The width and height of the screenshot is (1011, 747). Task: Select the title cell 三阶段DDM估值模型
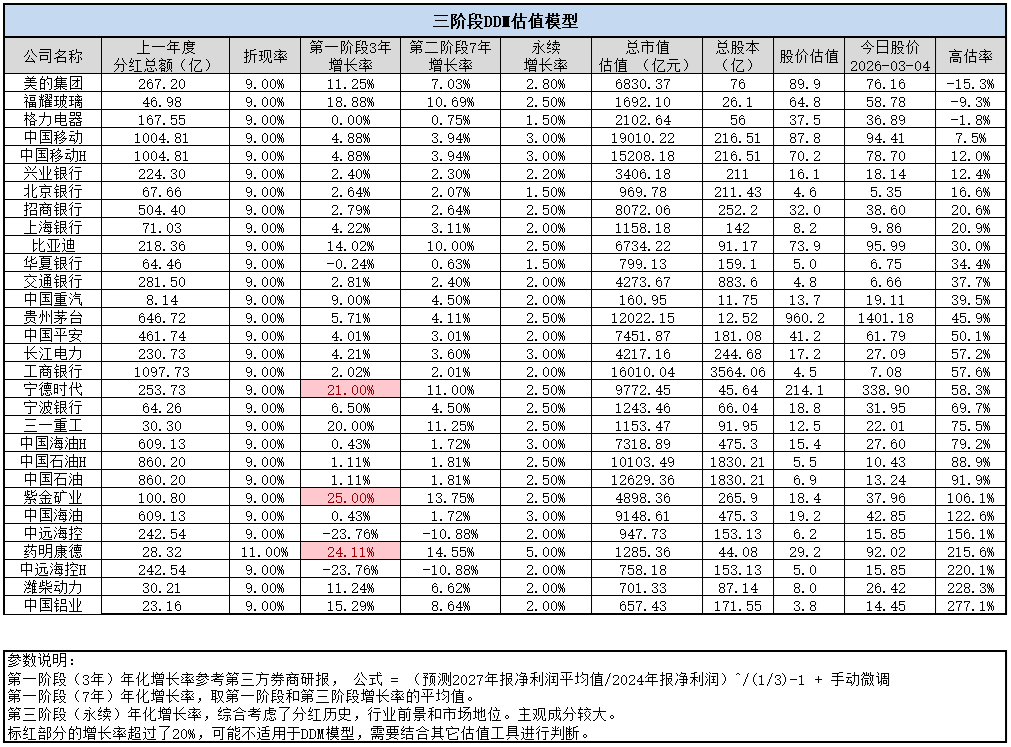[505, 21]
